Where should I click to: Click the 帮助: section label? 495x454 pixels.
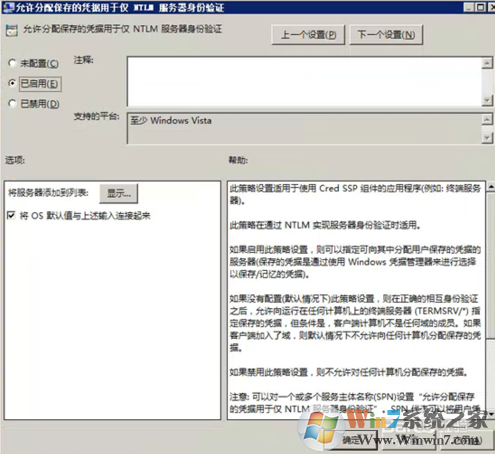pos(238,160)
